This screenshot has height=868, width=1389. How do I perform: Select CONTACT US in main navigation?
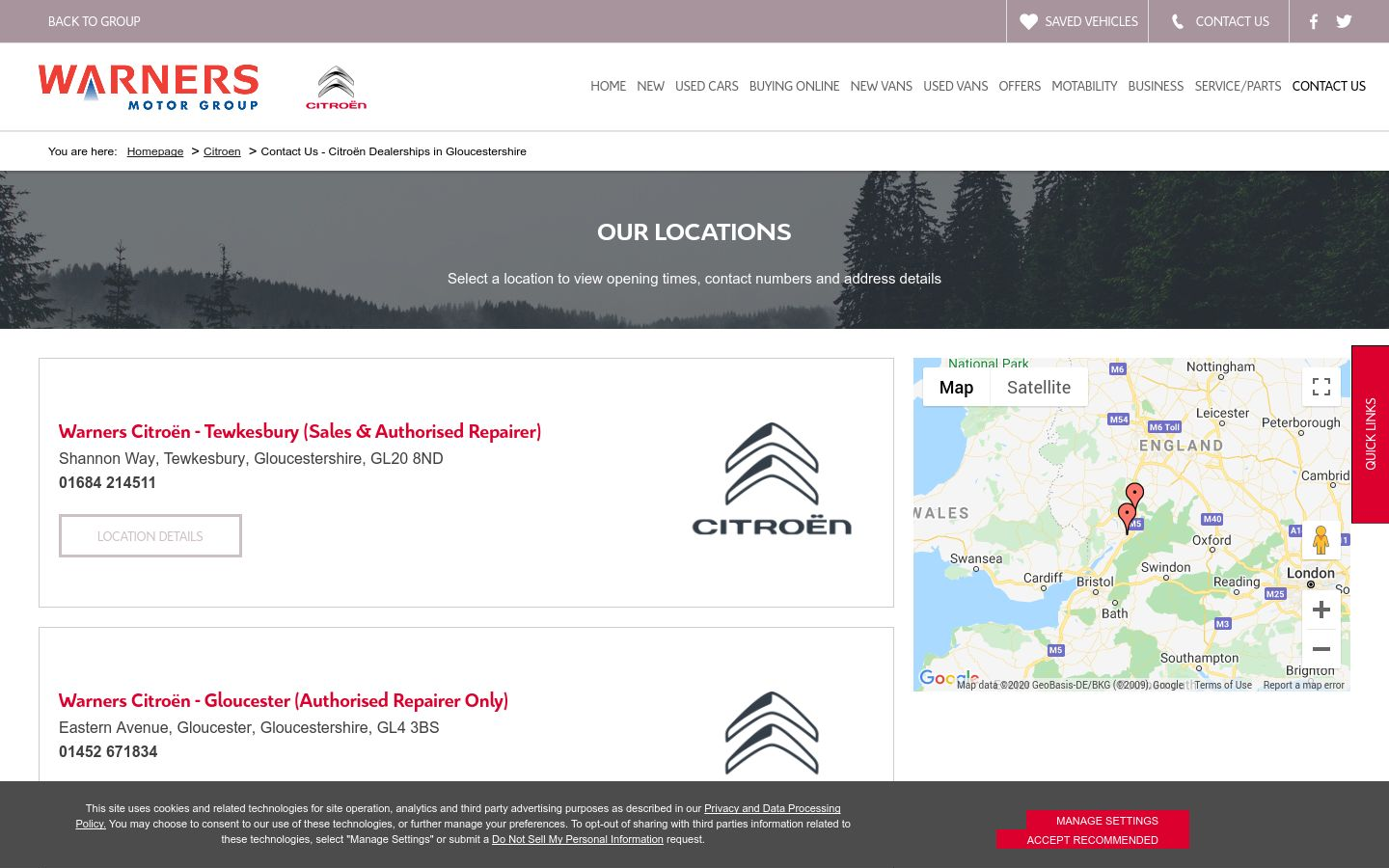point(1328,86)
